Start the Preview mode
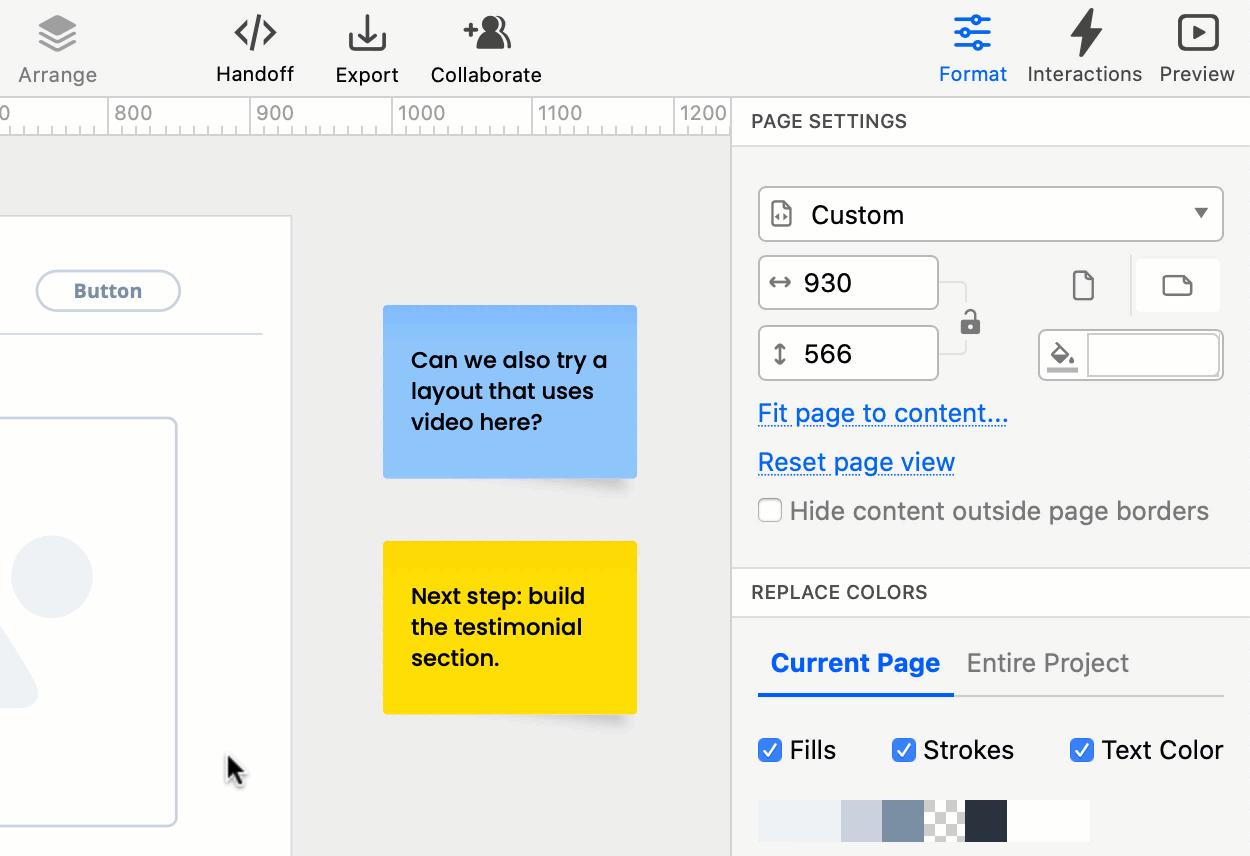Image resolution: width=1250 pixels, height=856 pixels. (1197, 45)
